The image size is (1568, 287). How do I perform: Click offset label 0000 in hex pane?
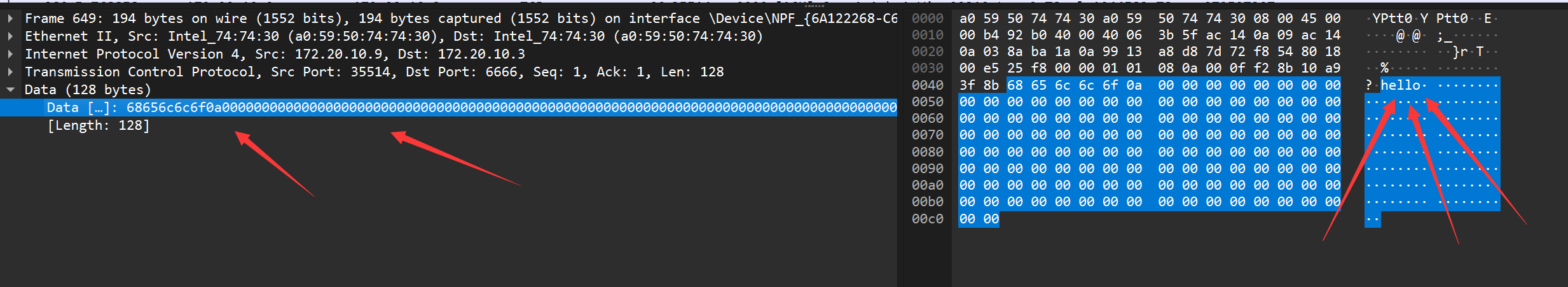point(928,18)
